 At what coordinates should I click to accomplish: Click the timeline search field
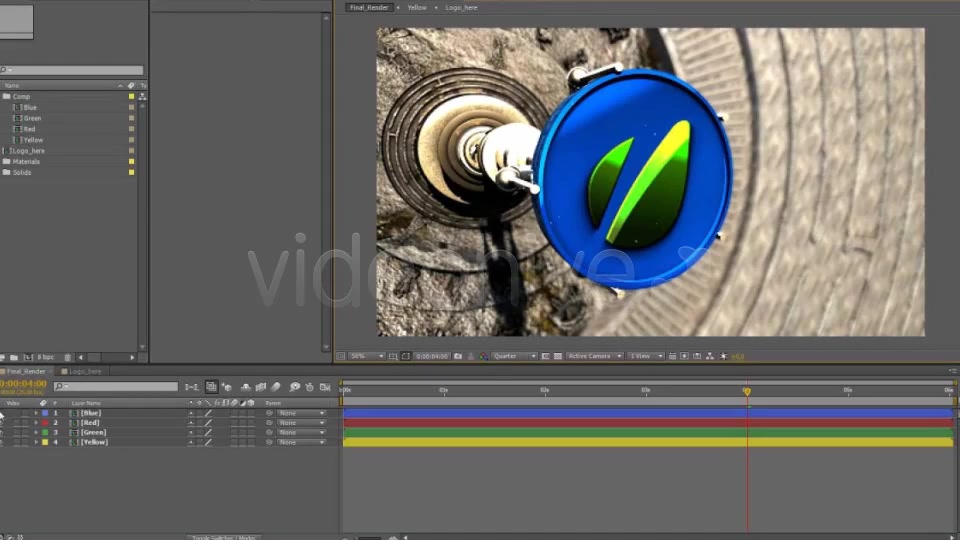116,386
